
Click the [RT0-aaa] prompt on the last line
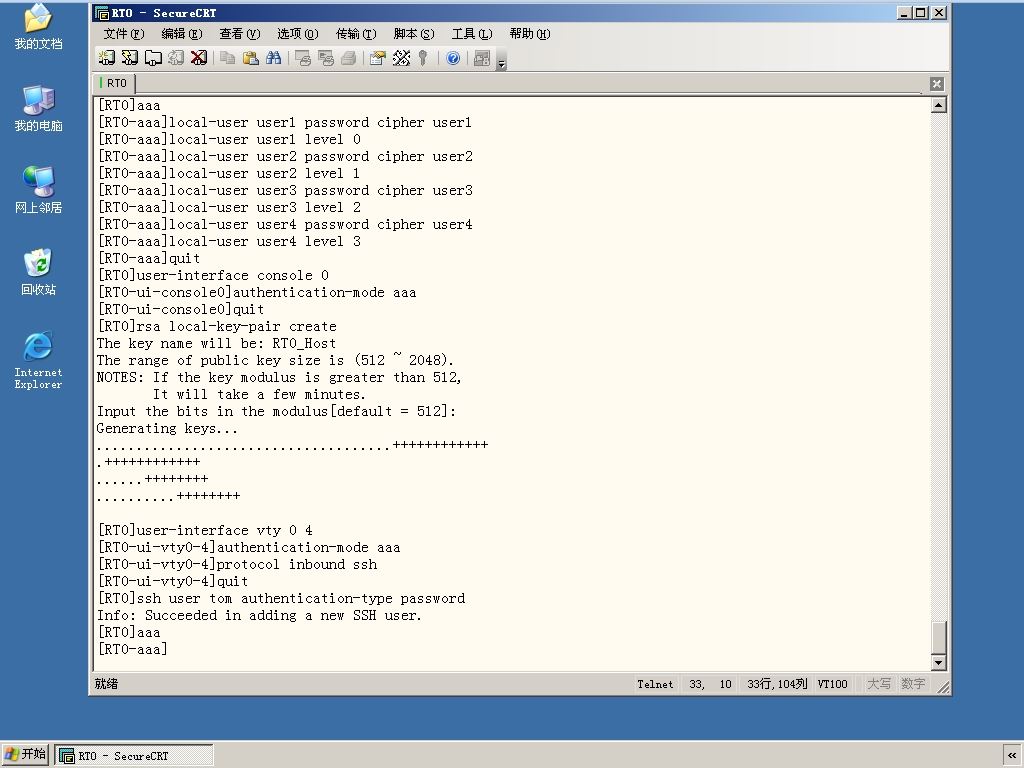[x=133, y=649]
